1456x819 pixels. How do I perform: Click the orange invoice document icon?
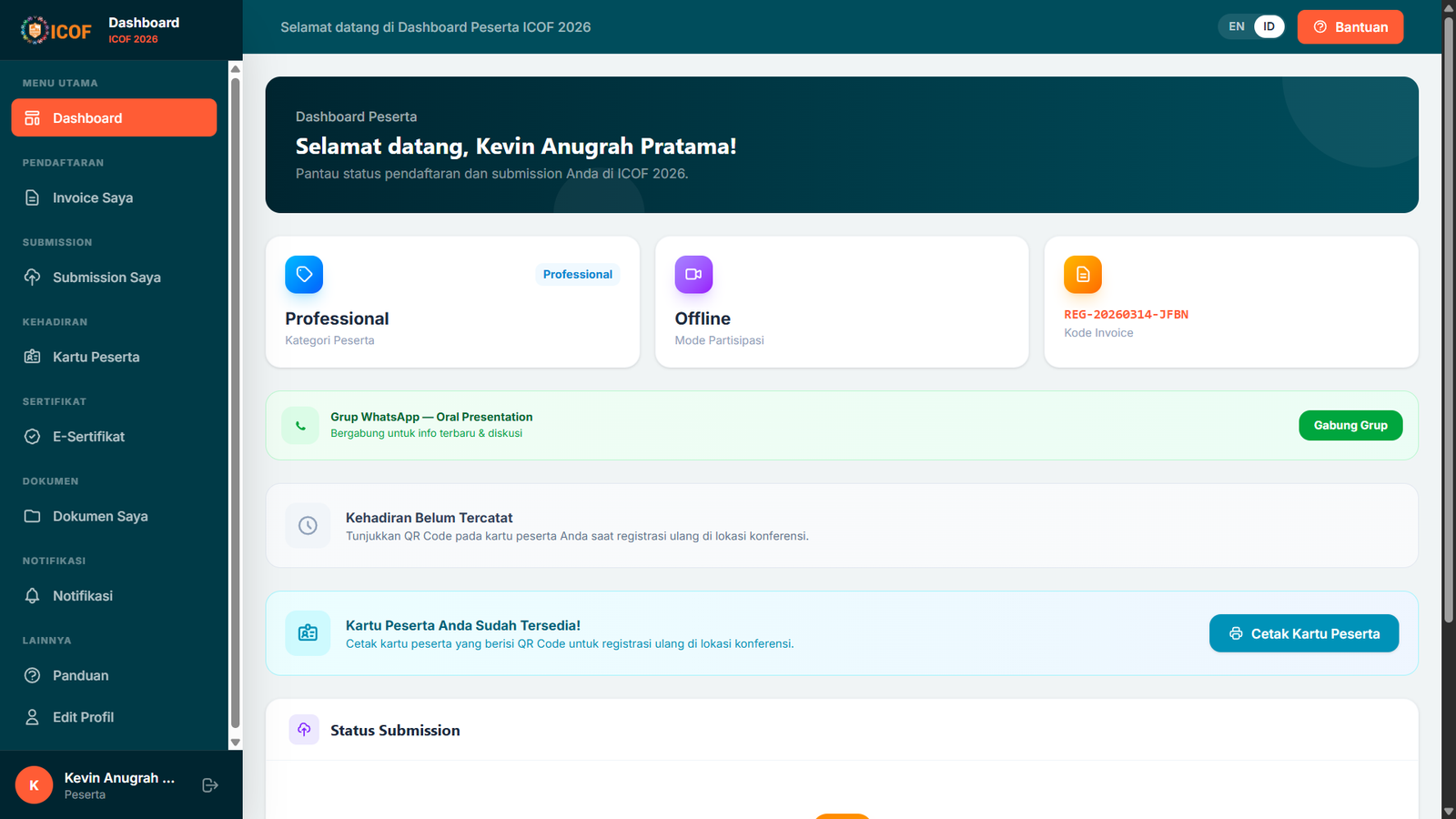coord(1082,274)
